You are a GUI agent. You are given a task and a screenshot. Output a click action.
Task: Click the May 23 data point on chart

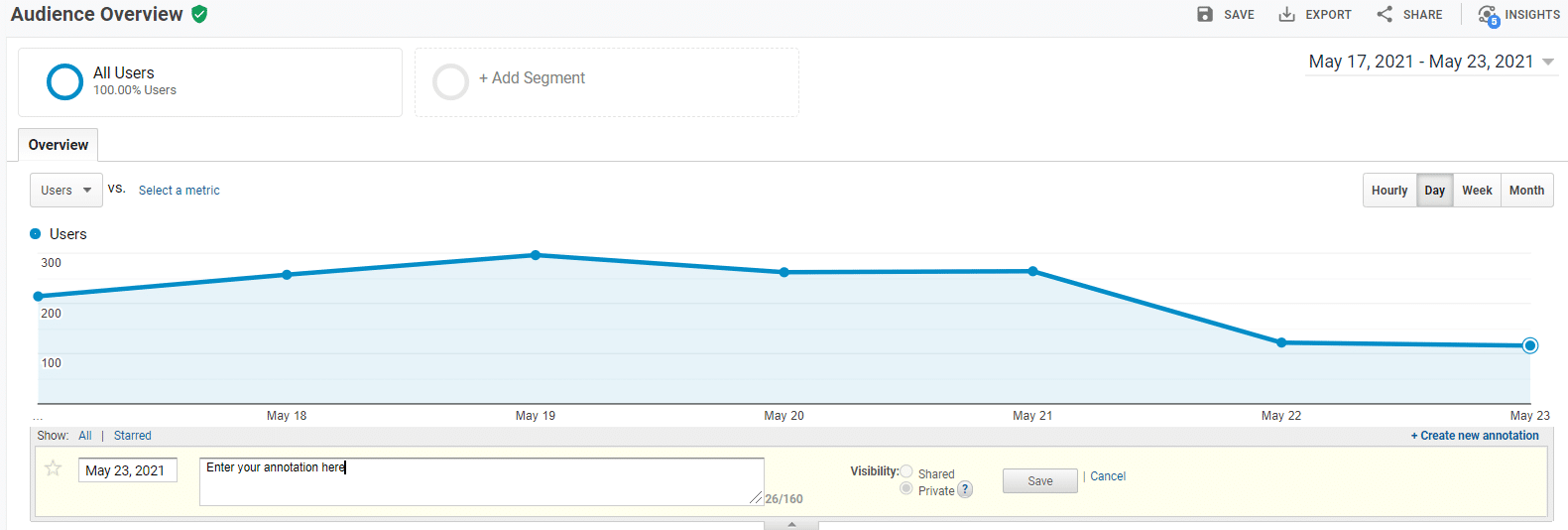pos(1530,345)
